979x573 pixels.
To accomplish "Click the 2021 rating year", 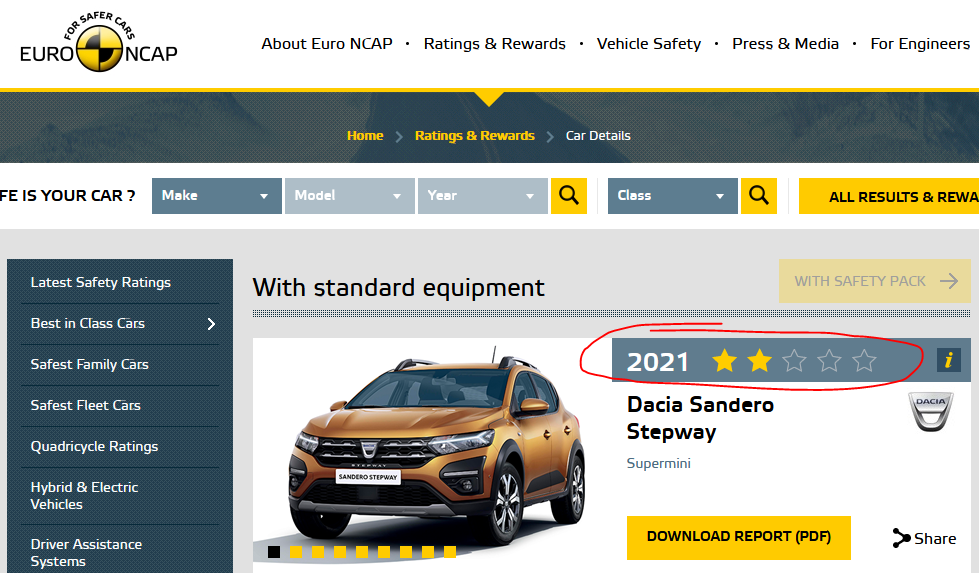I will [657, 361].
